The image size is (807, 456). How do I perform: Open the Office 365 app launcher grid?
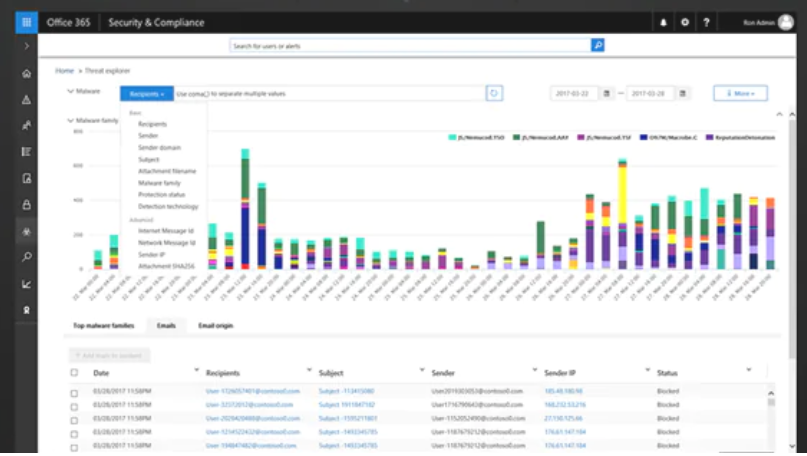click(26, 22)
